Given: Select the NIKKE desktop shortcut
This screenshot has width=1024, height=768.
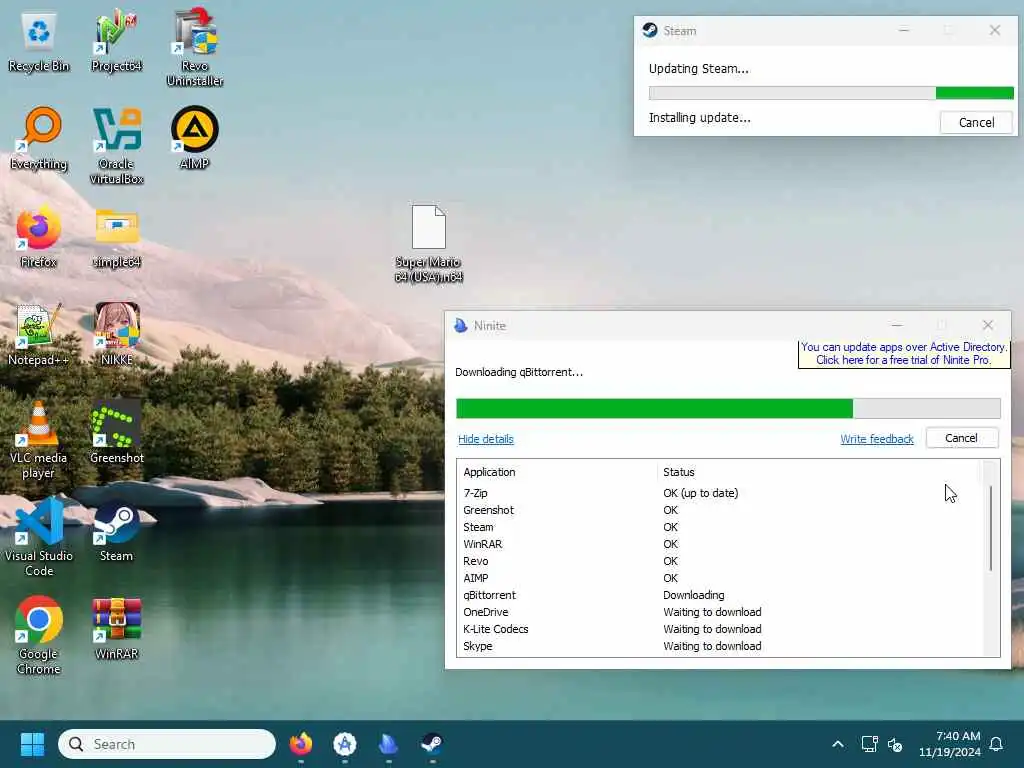Looking at the screenshot, I should 116,334.
